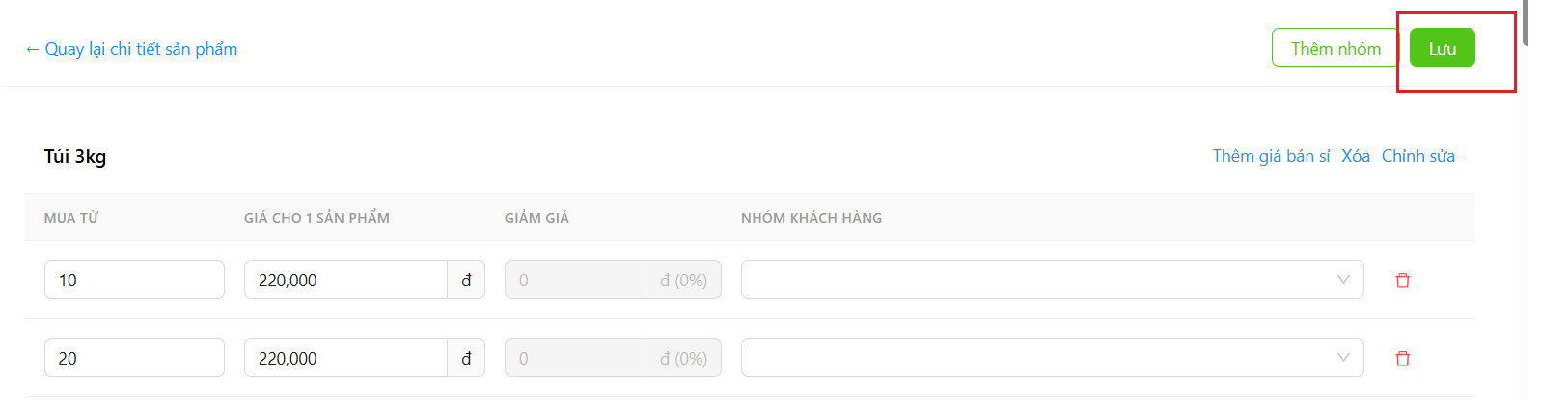
Task: Delete the price row for quantity 20
Action: coord(1403,359)
